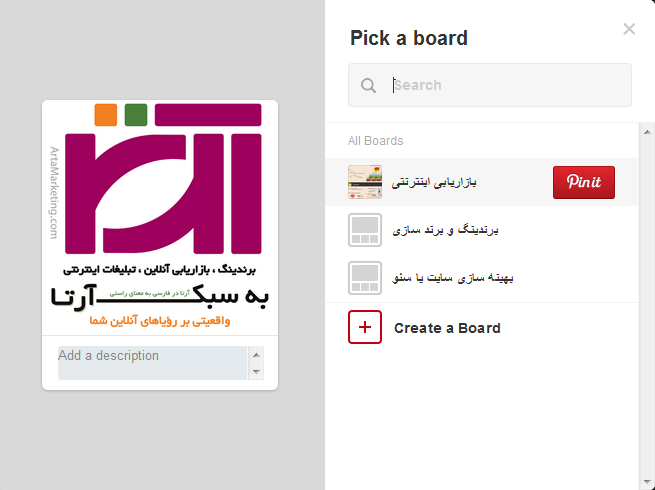Click the orange square in the logo
Image resolution: width=655 pixels, height=490 pixels.
coord(106,114)
